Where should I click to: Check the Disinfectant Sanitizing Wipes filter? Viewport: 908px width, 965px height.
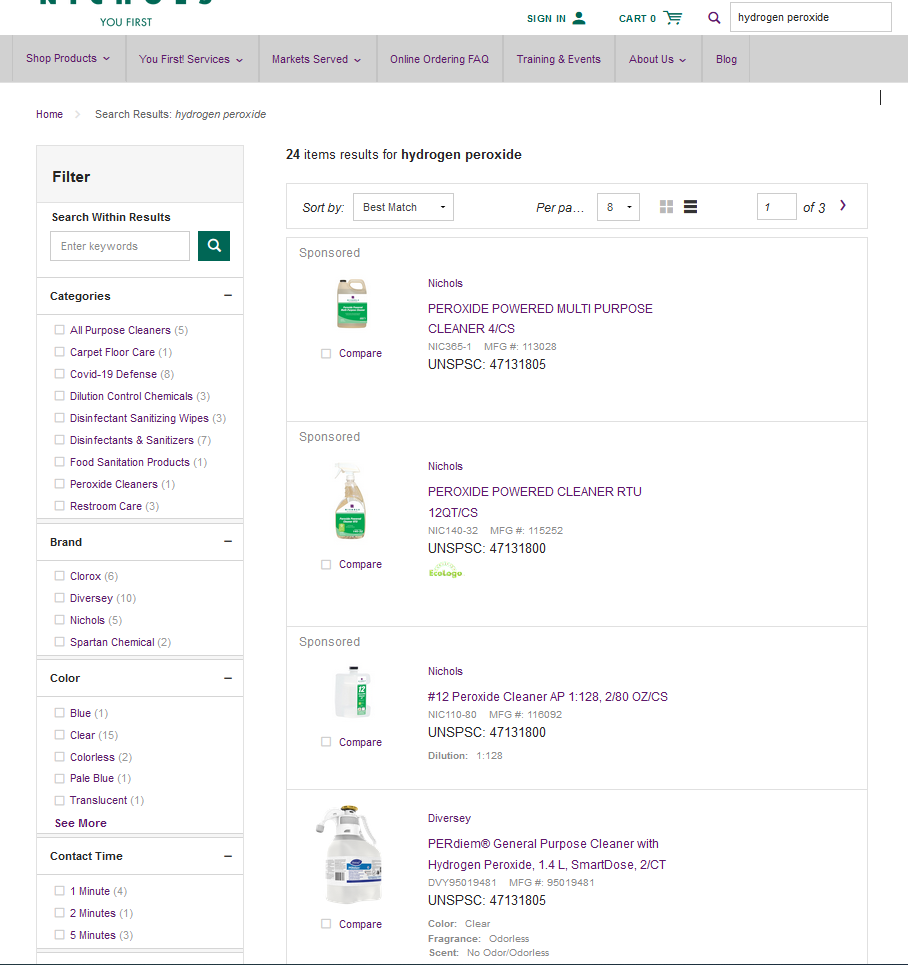60,418
